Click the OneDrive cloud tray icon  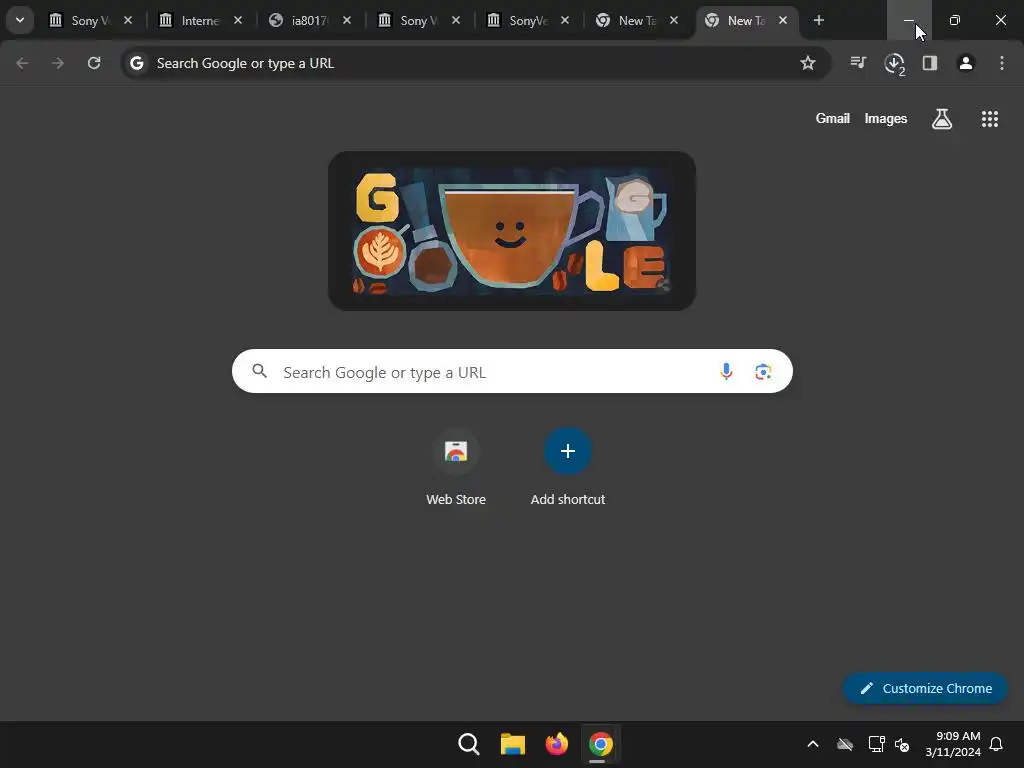(845, 744)
